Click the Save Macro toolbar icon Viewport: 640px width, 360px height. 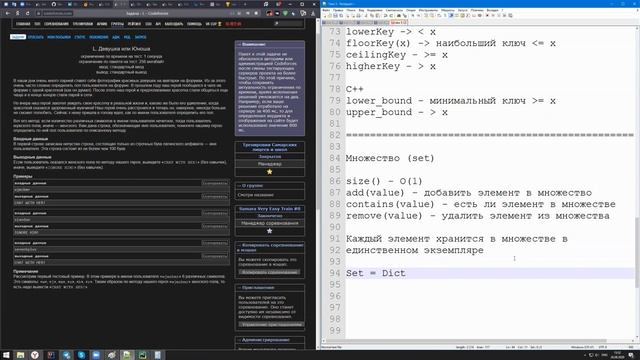tap(510, 16)
